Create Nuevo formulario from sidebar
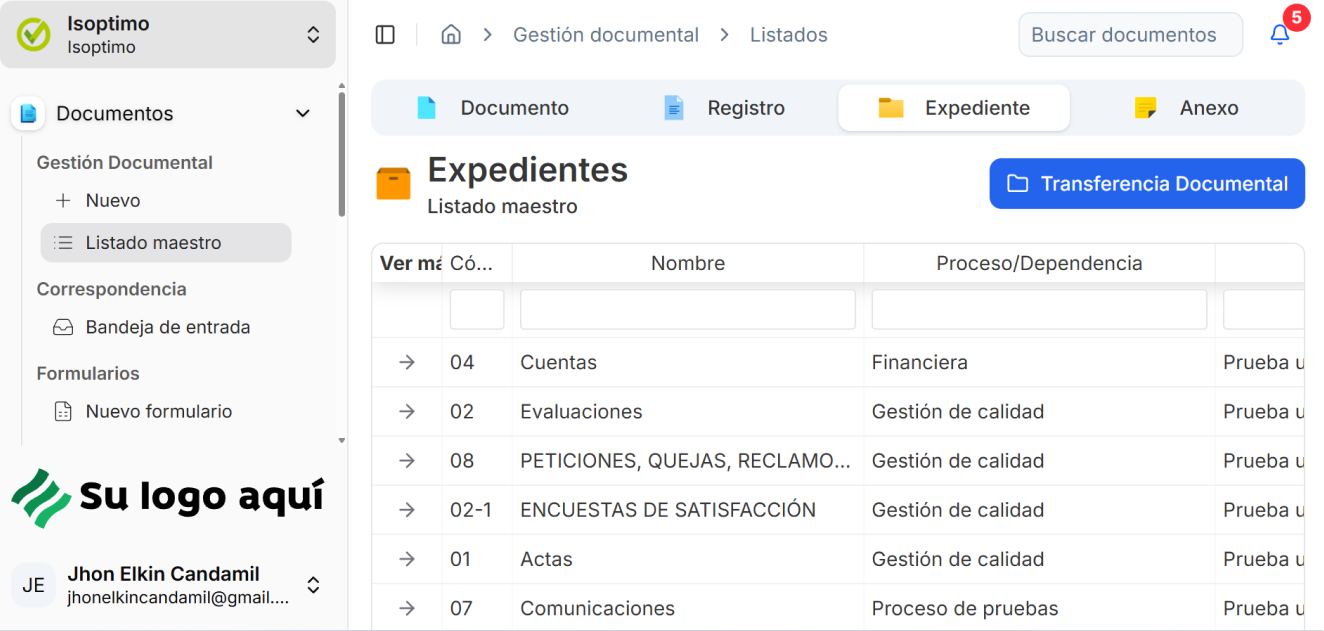The image size is (1324, 631). [158, 411]
